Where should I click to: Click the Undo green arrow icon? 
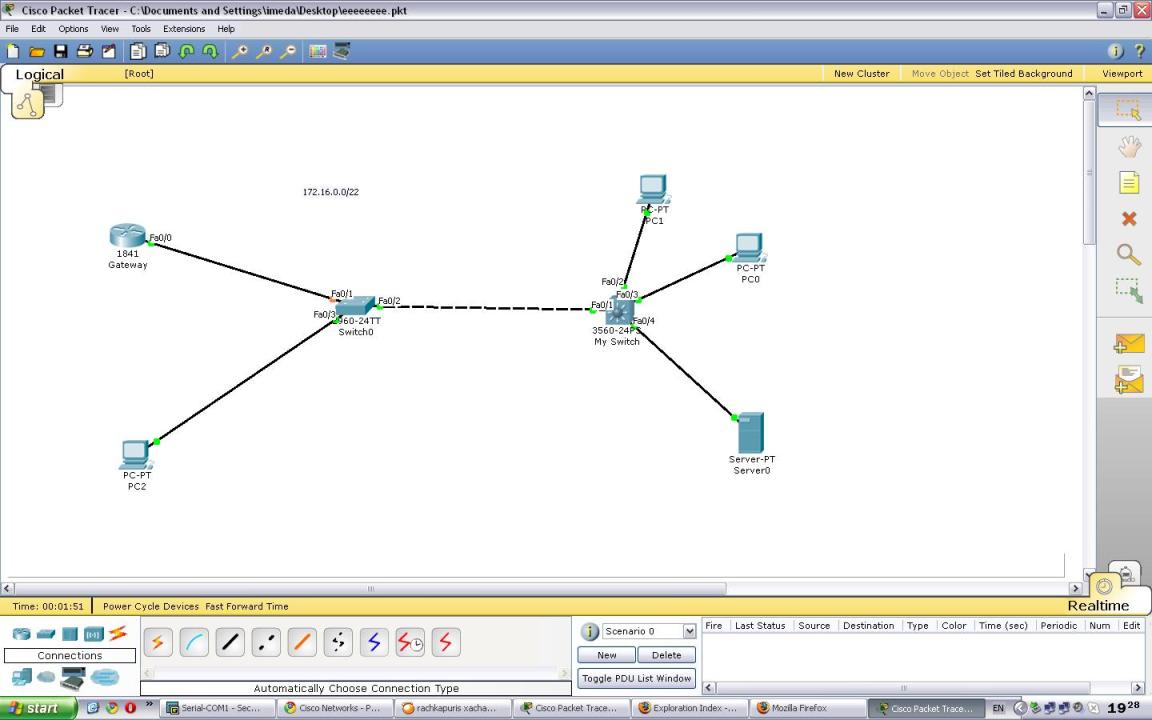[x=187, y=51]
